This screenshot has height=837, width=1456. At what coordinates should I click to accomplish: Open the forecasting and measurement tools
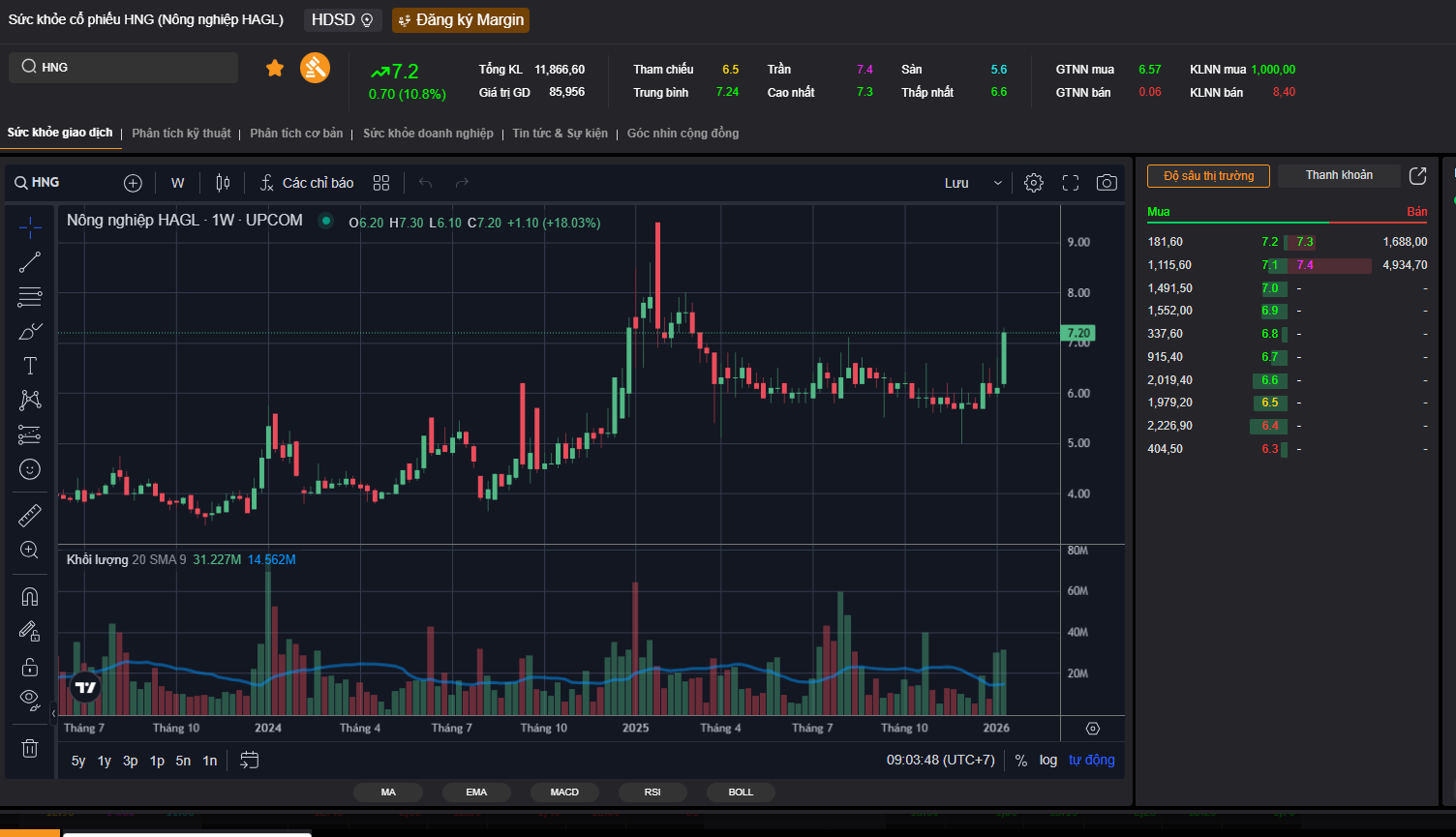point(30,434)
